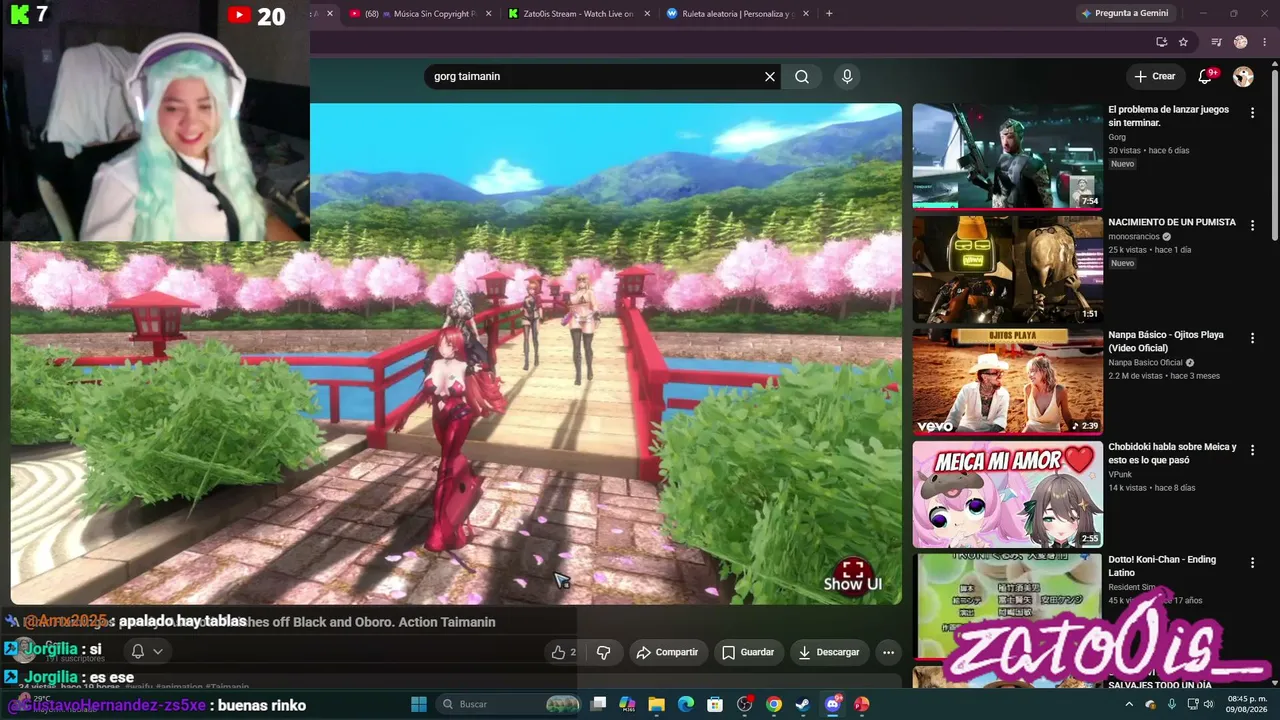
Task: Click the 'Crear' button
Action: pos(1155,76)
